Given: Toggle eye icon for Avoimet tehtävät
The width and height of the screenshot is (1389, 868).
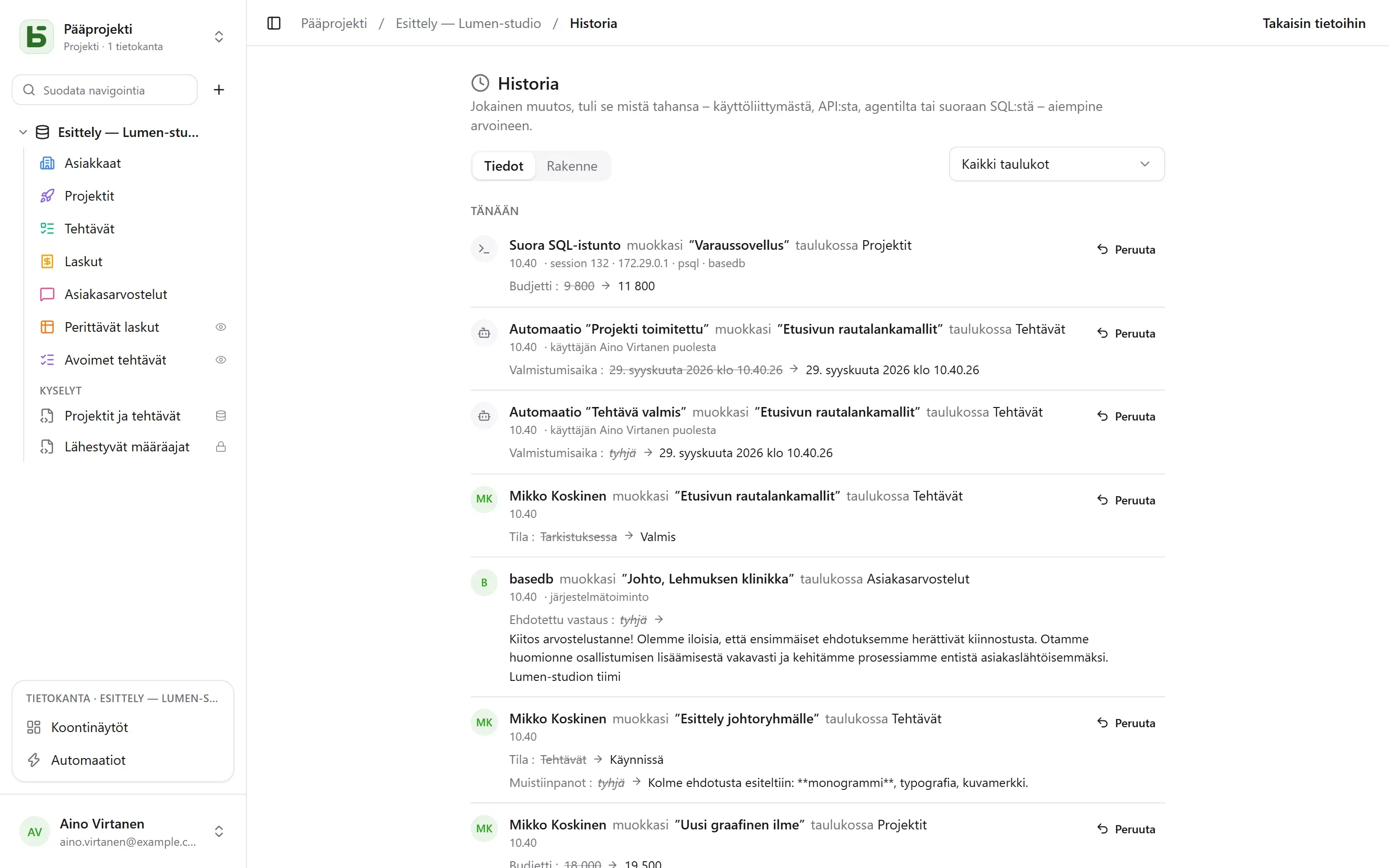Looking at the screenshot, I should (x=221, y=360).
